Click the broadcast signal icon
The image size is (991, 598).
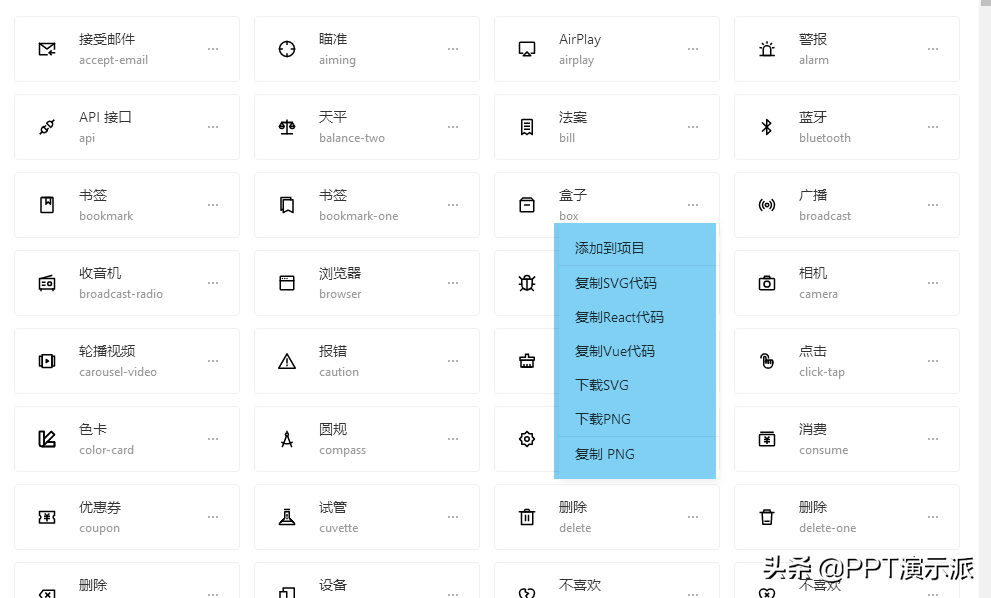(x=767, y=205)
